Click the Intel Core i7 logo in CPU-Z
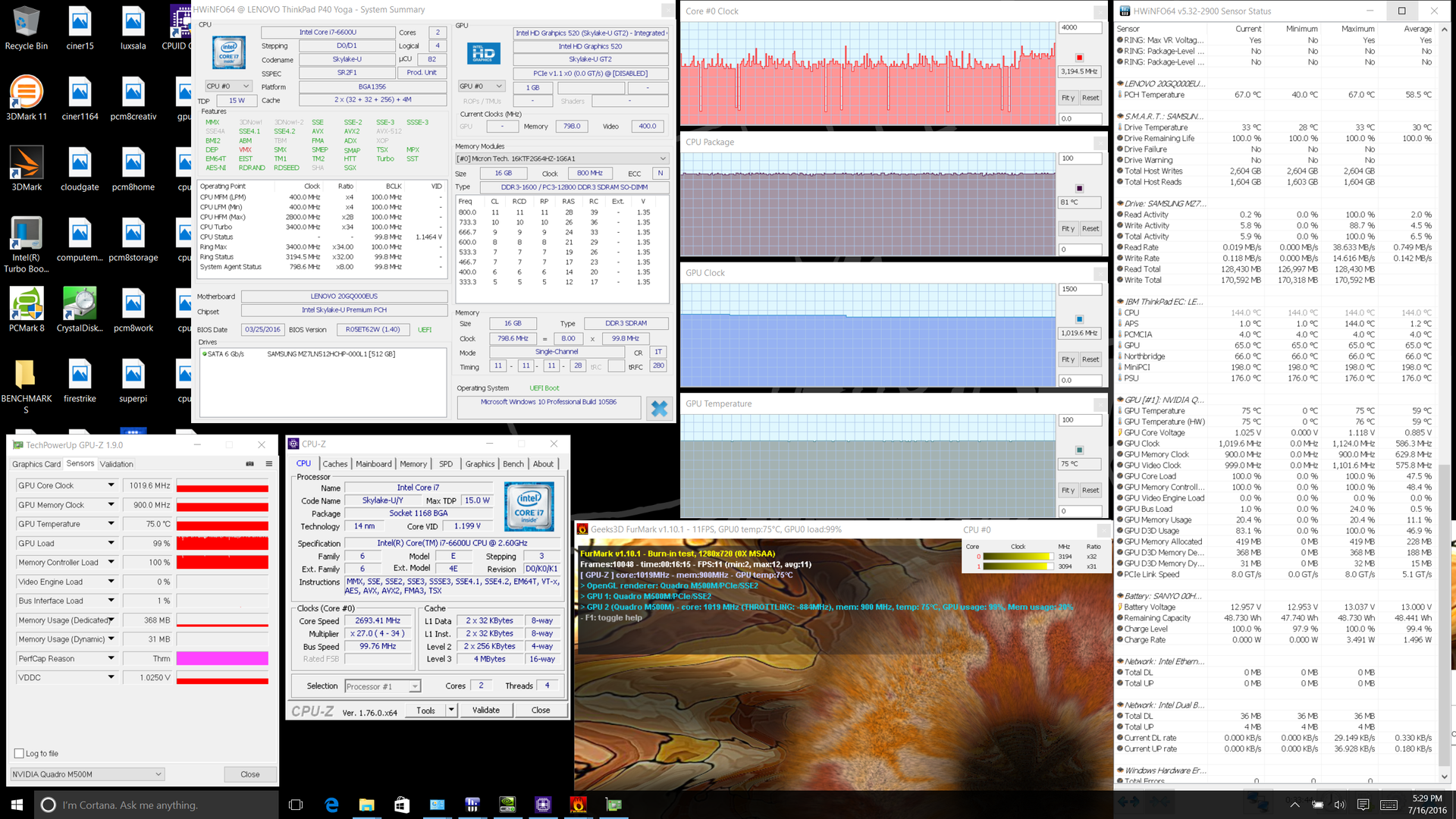 click(x=529, y=507)
